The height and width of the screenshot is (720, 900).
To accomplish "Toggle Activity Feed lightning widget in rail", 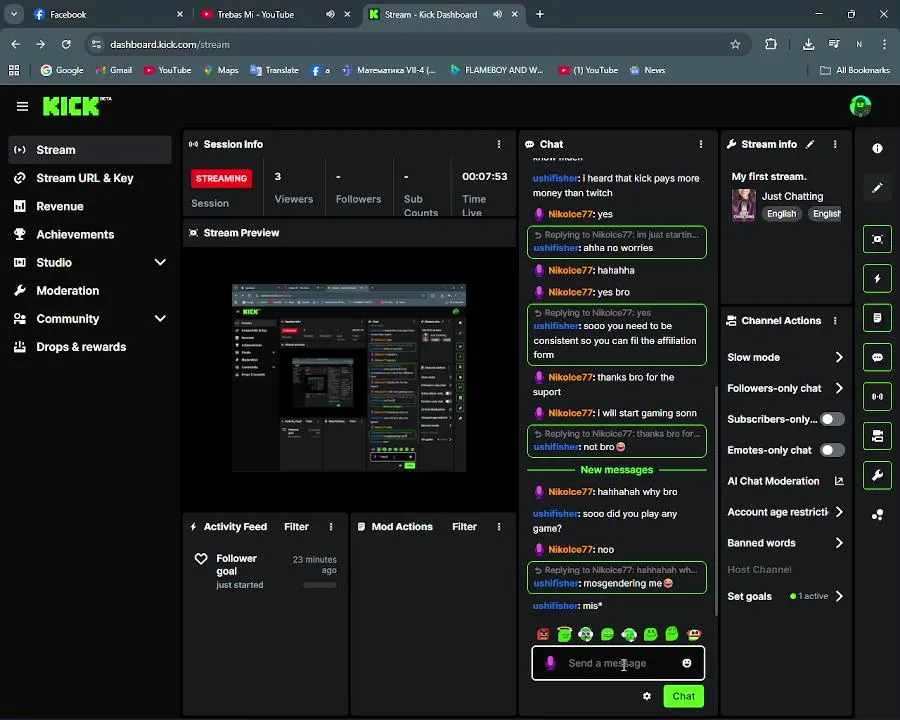I will tap(877, 278).
